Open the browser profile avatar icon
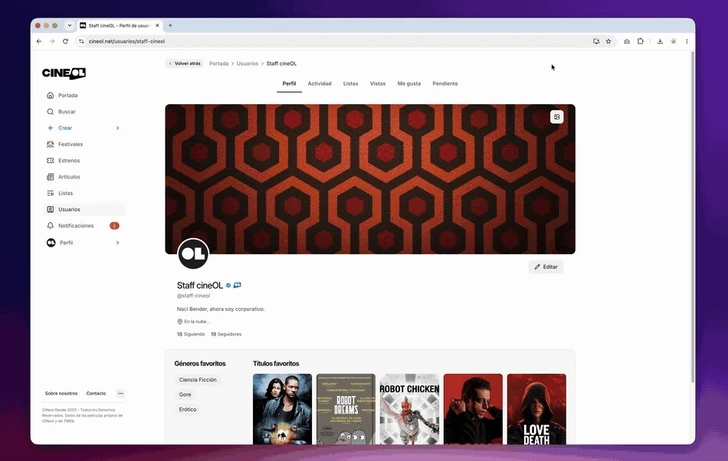728x461 pixels. pyautogui.click(x=673, y=41)
